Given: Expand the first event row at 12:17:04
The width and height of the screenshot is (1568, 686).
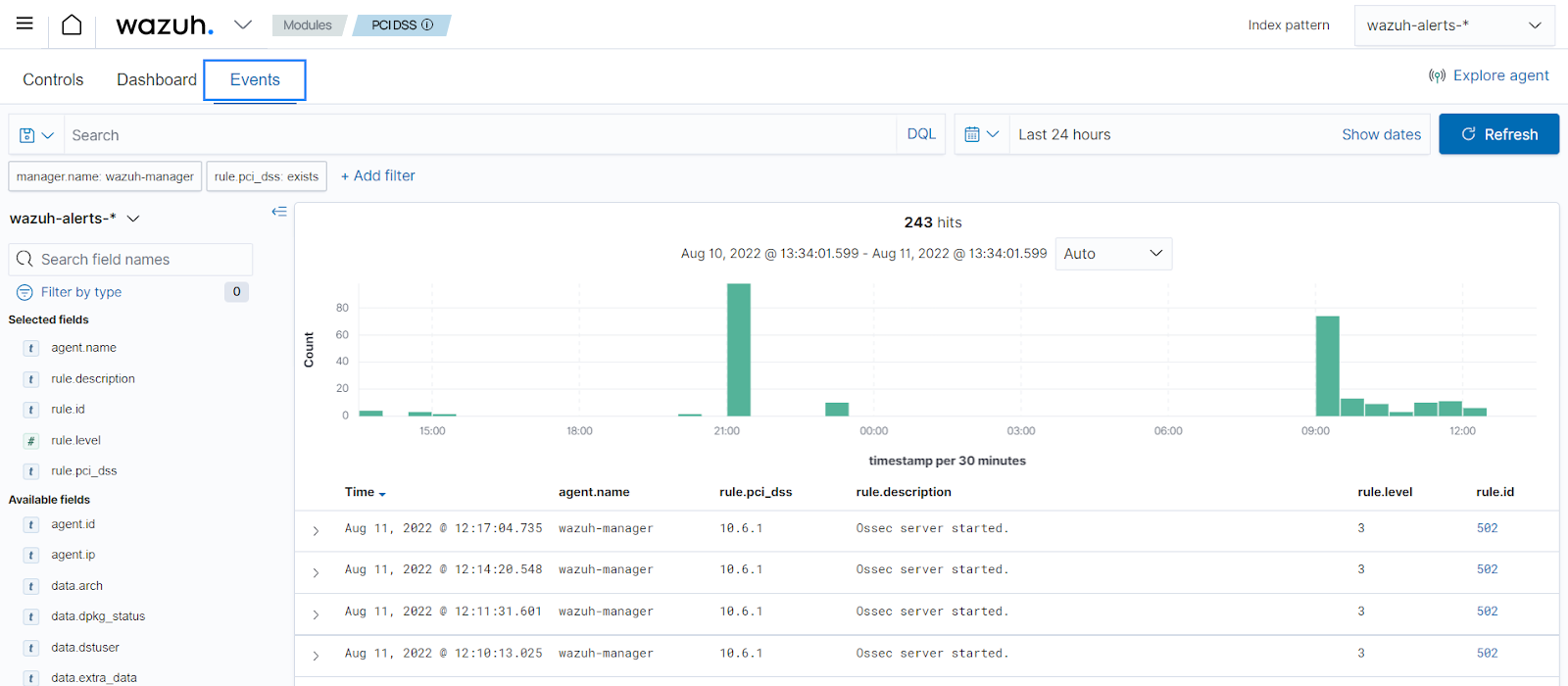Looking at the screenshot, I should click(x=316, y=530).
